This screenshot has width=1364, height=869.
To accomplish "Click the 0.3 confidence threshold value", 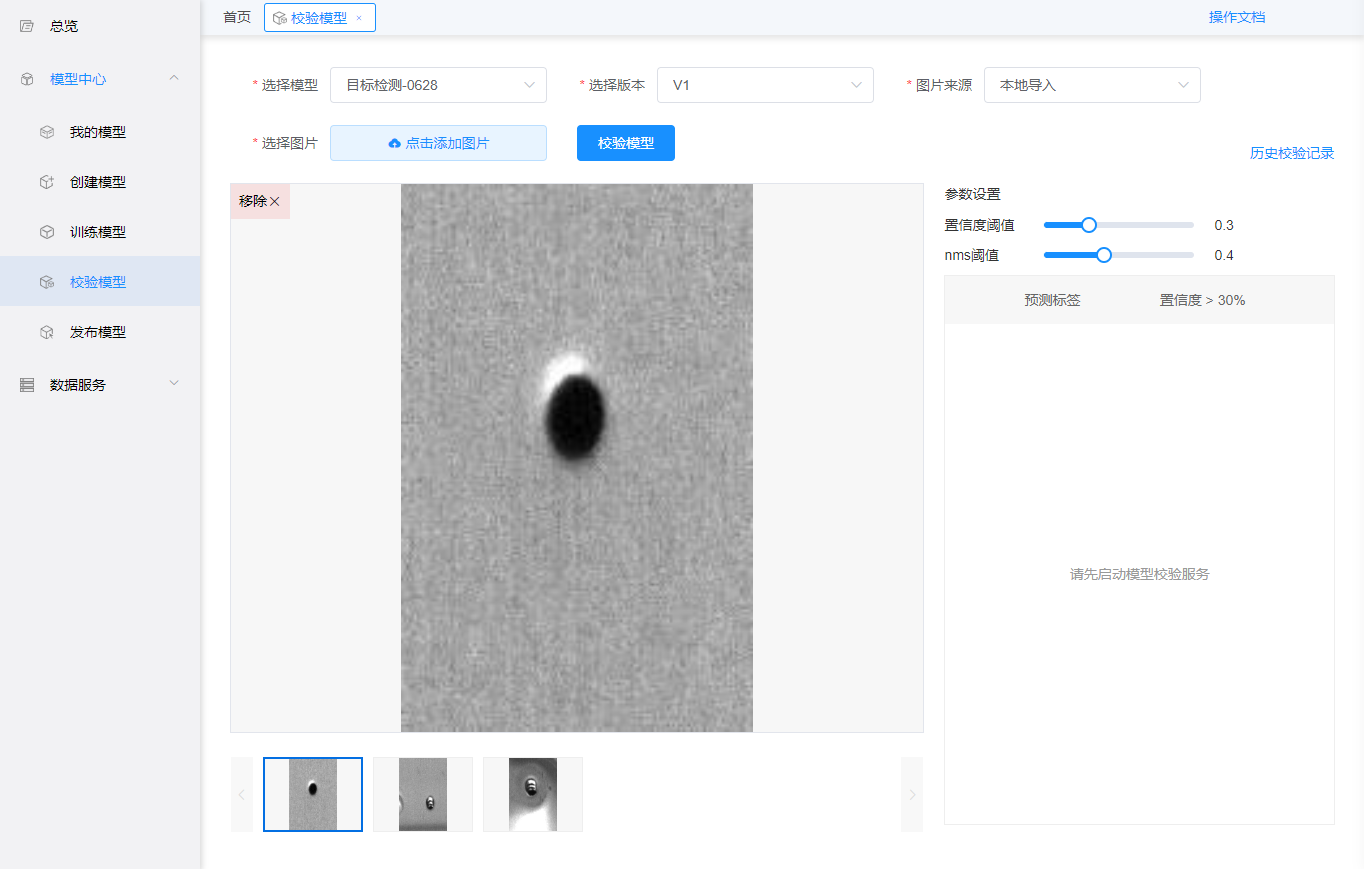I will pyautogui.click(x=1224, y=225).
